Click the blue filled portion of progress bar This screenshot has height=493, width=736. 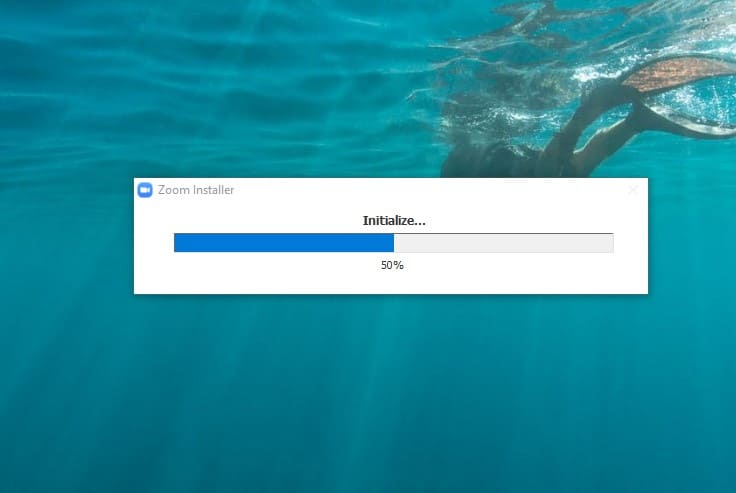(283, 243)
